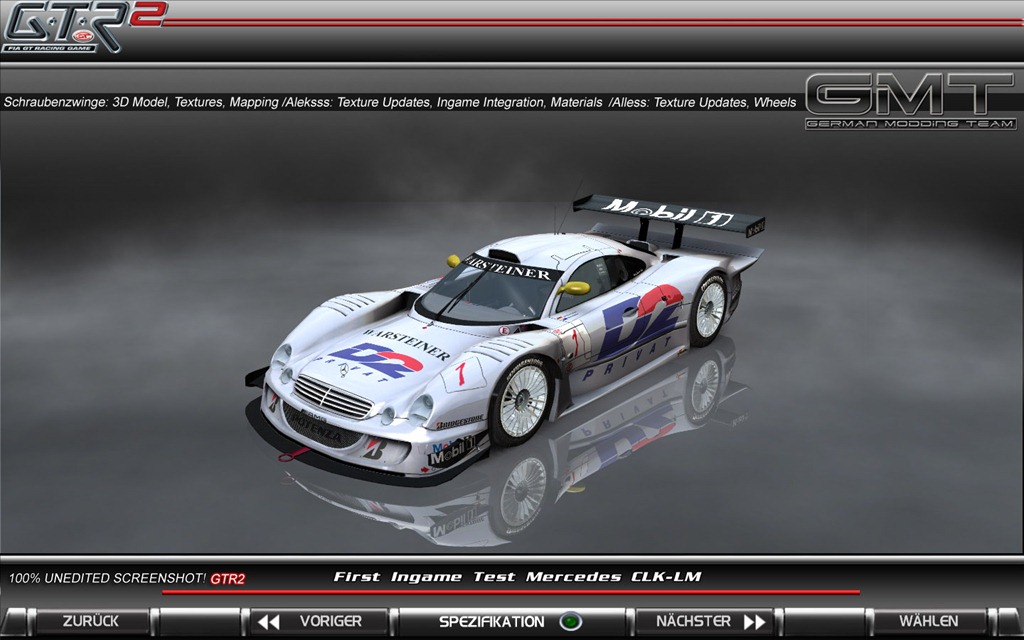This screenshot has width=1024, height=640.
Task: Click the Schraubenzwinge credits text line
Action: coord(400,103)
